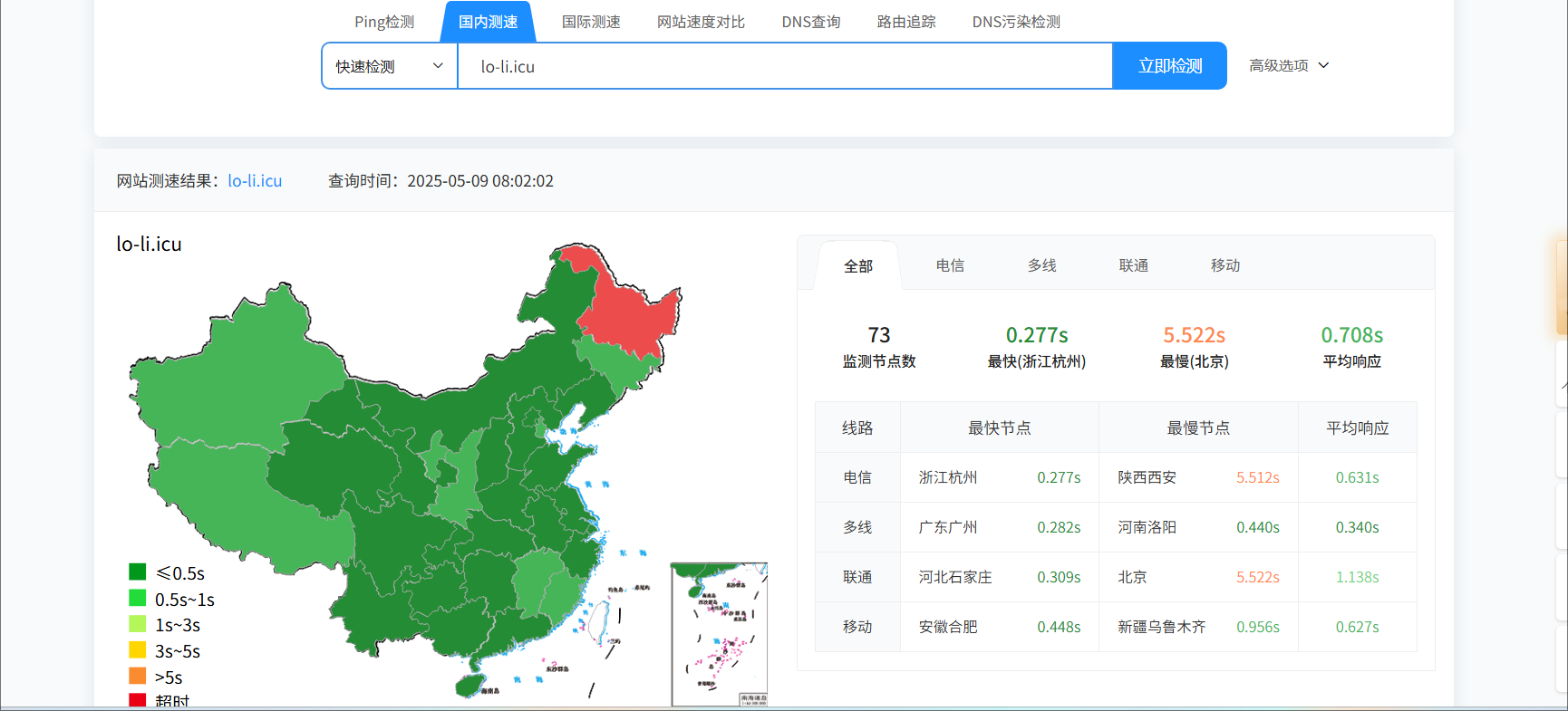Open the 快速检测 mode dropdown
The height and width of the screenshot is (711, 1568).
389,66
